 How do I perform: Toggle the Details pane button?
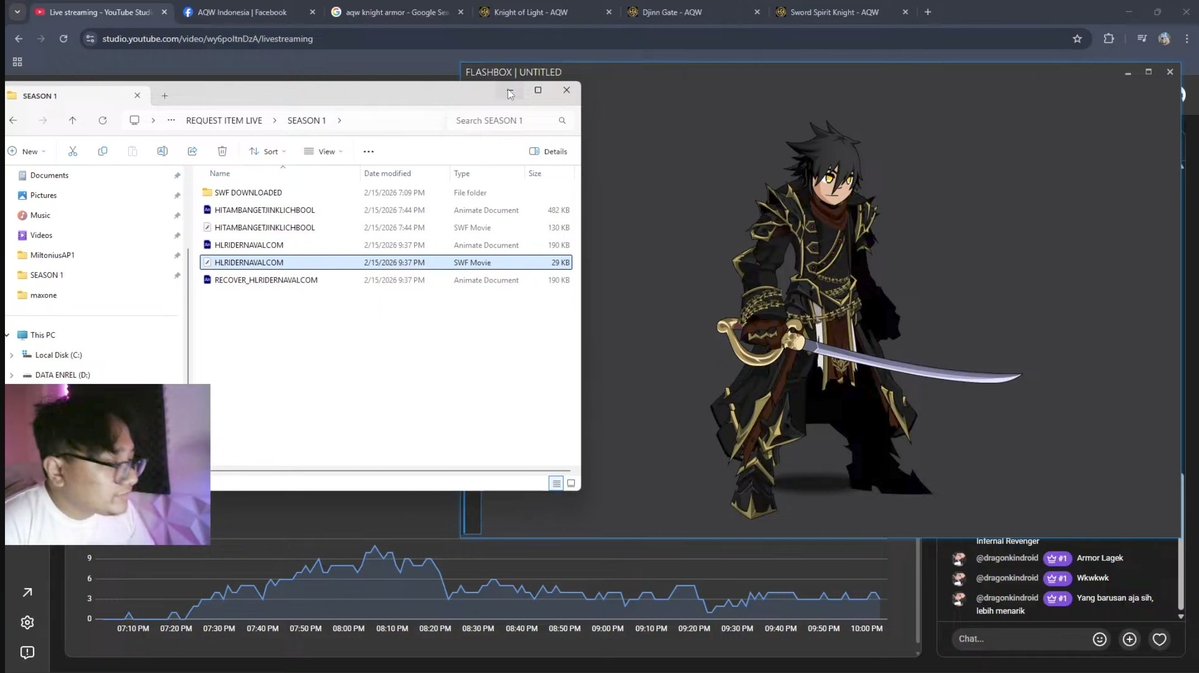point(548,151)
